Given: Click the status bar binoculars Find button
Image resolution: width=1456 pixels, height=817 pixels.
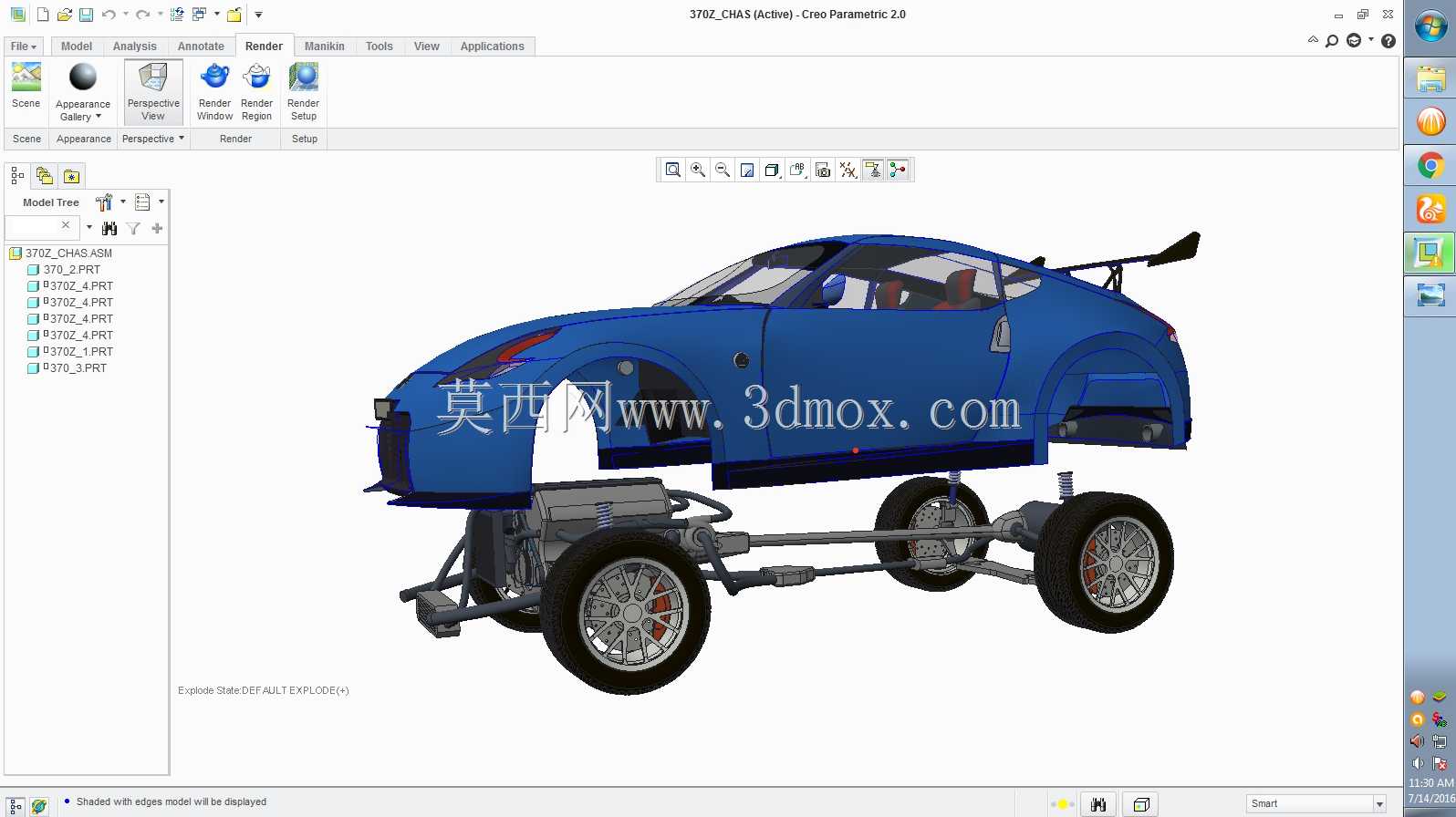Looking at the screenshot, I should (1098, 804).
